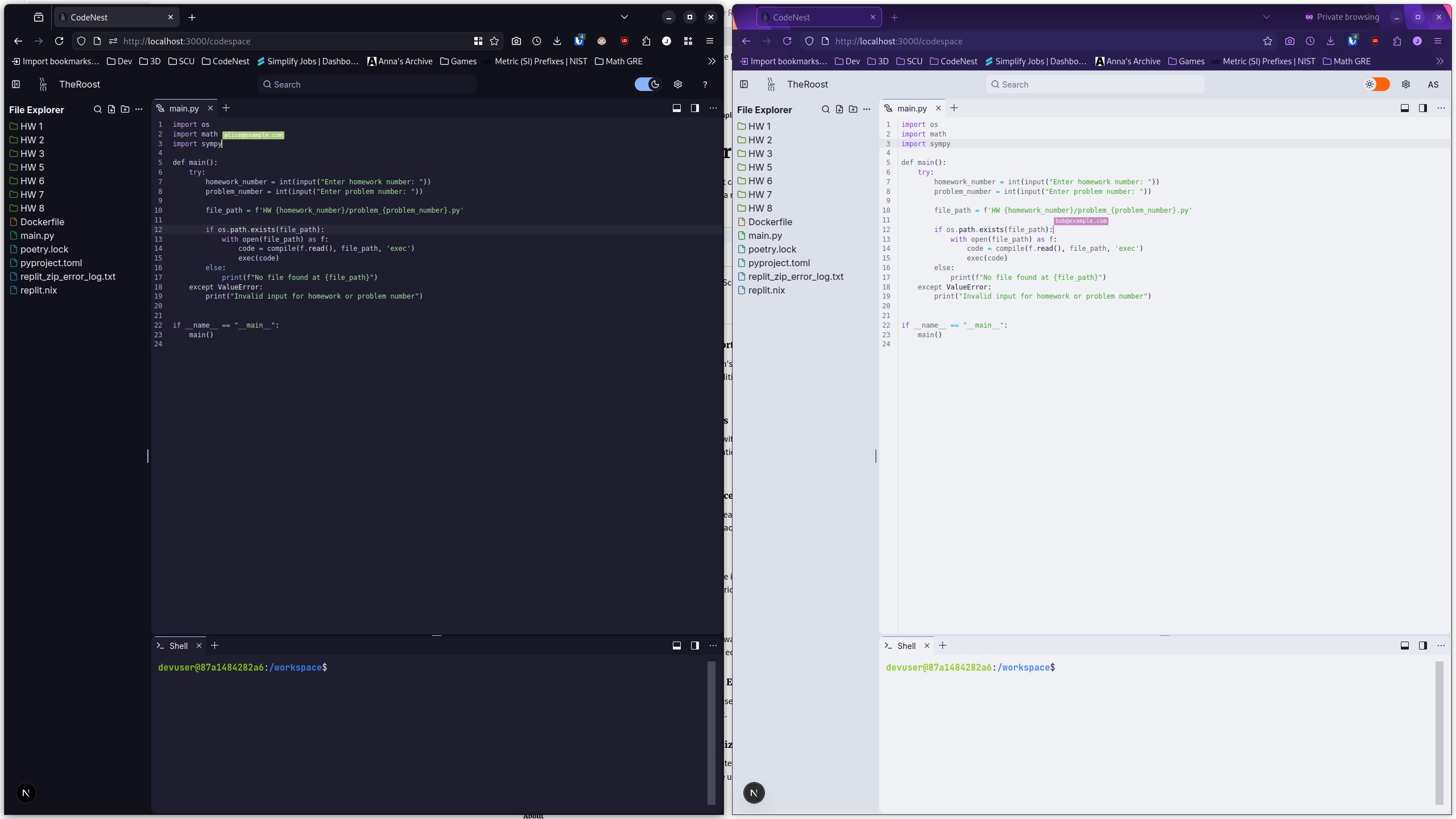Close main.py tab in left window
Screen dimensions: 1456x819
pyautogui.click(x=210, y=108)
